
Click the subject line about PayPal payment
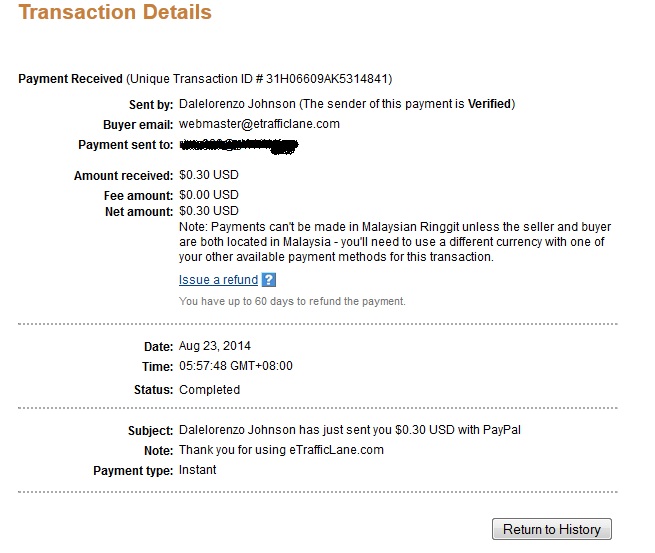coord(350,430)
